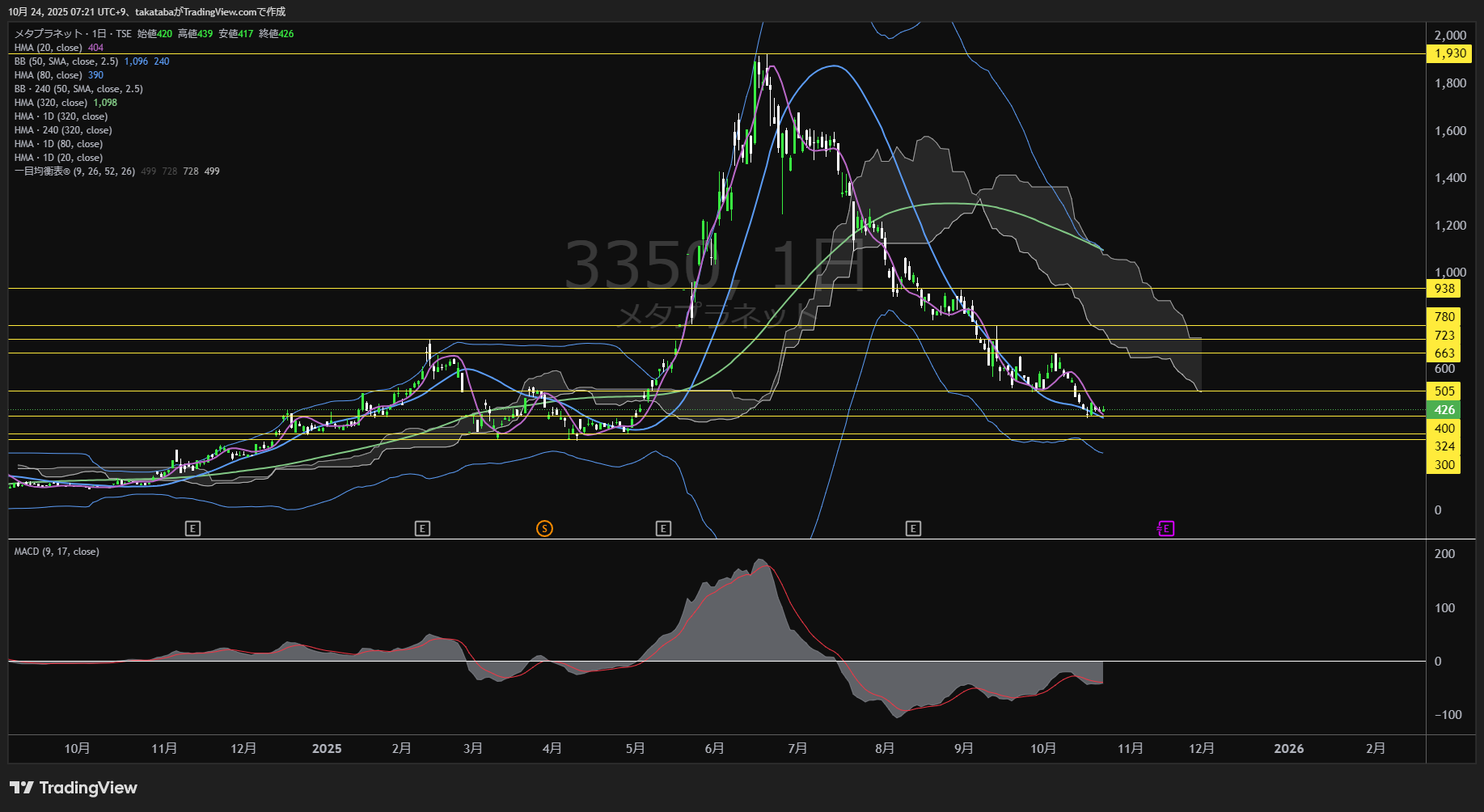Screen dimensions: 1484x812
Task: Click the メタプラネット symbol title in legend
Action: [x=49, y=34]
